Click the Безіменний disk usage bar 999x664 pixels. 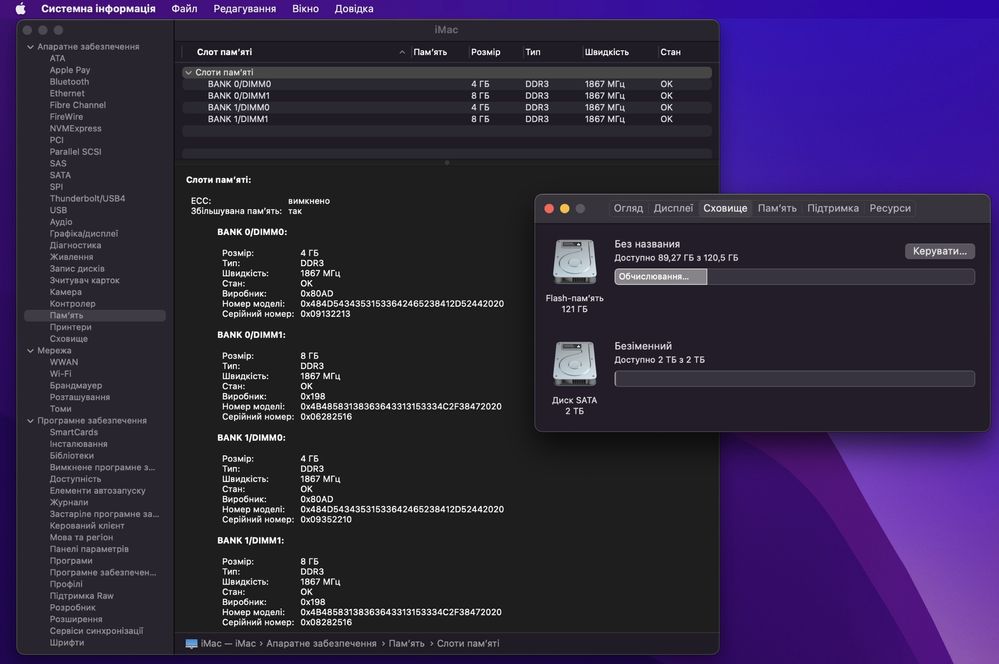794,379
